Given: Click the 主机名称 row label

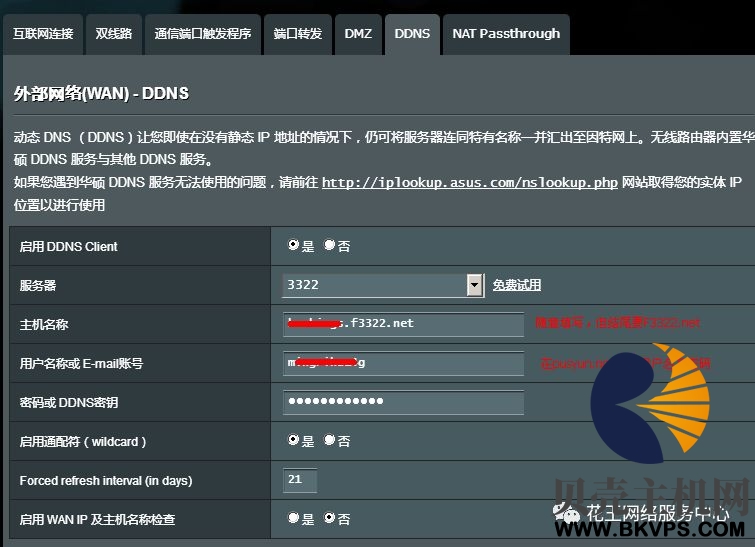Looking at the screenshot, I should 44,325.
